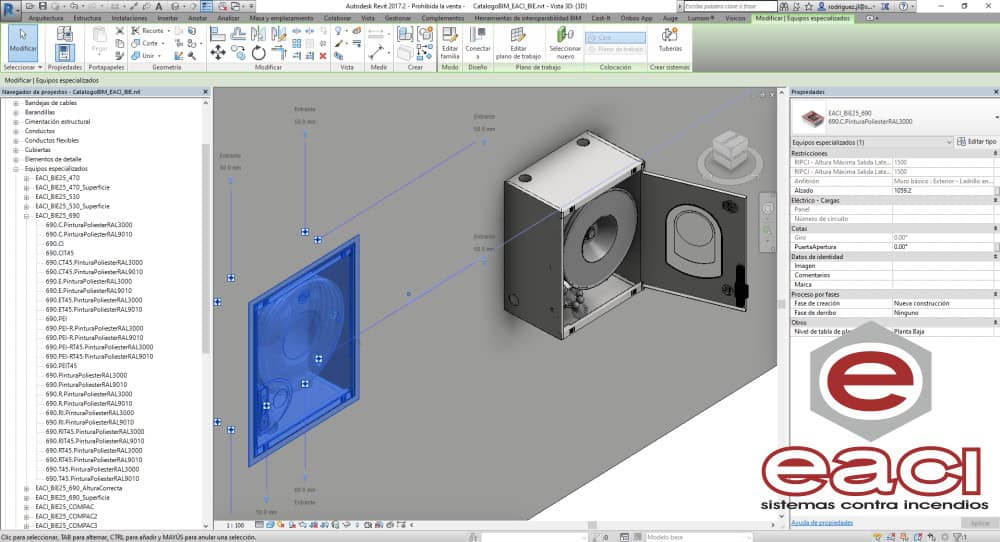Open the Propiedades palette icon
1000x542 pixels.
coord(64,52)
